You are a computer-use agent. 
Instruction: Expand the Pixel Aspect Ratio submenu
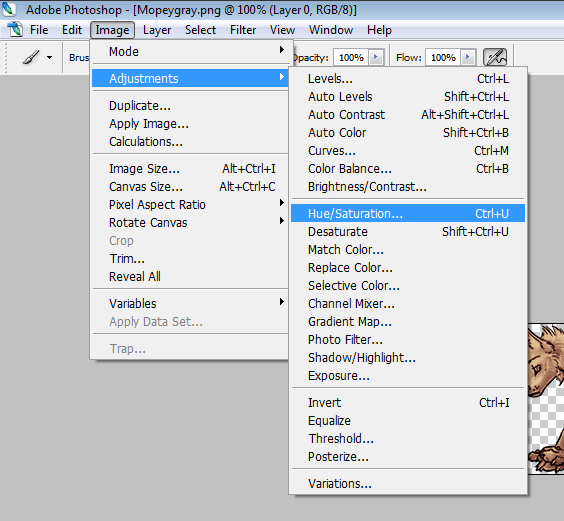pos(190,204)
